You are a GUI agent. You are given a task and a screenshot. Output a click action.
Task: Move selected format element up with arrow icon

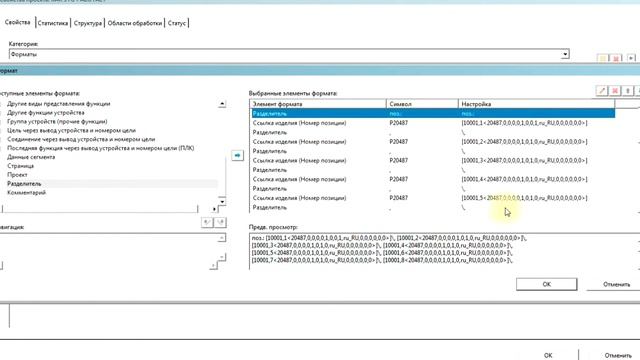[x=628, y=90]
